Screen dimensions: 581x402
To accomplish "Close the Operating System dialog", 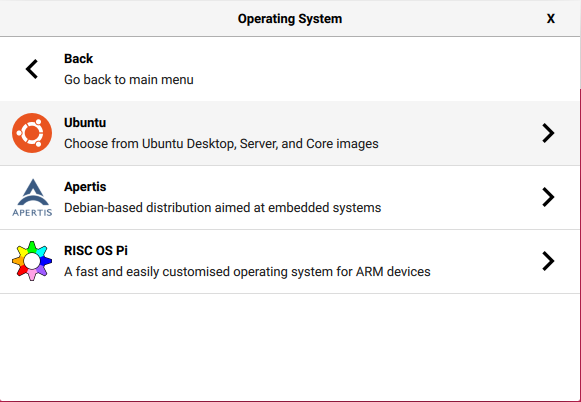I will (551, 19).
